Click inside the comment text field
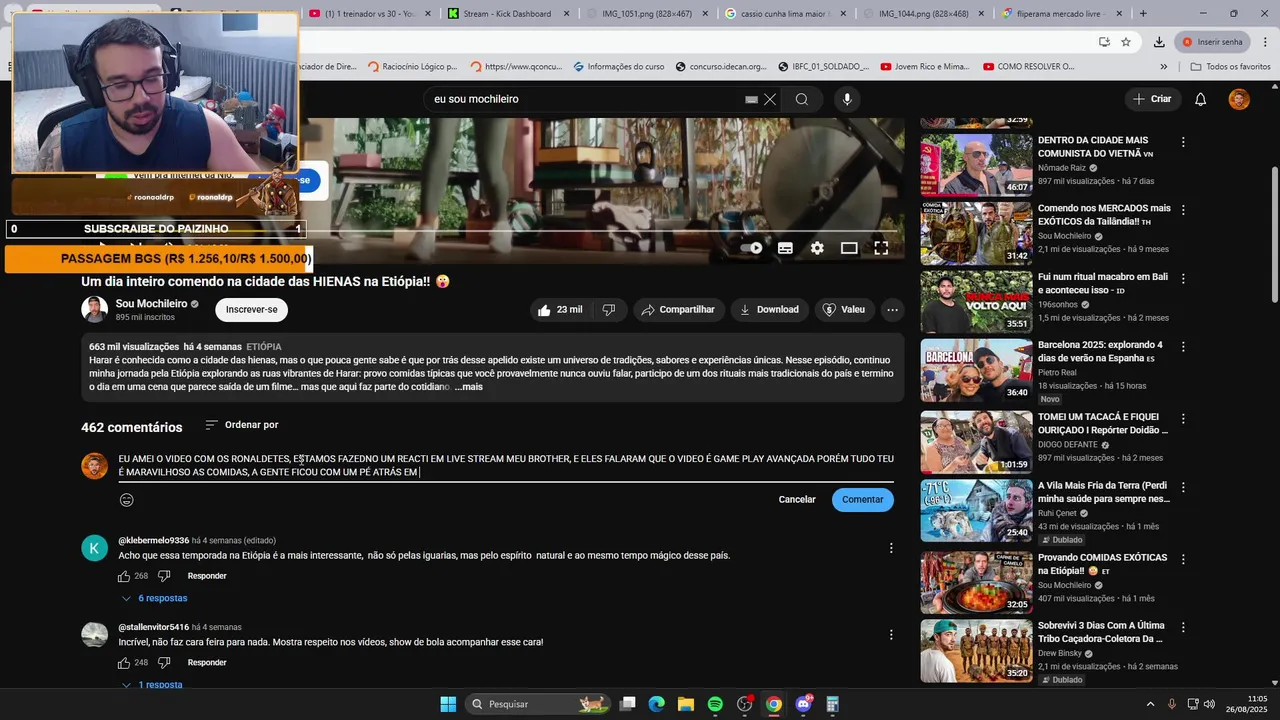This screenshot has height=720, width=1280. (506, 465)
